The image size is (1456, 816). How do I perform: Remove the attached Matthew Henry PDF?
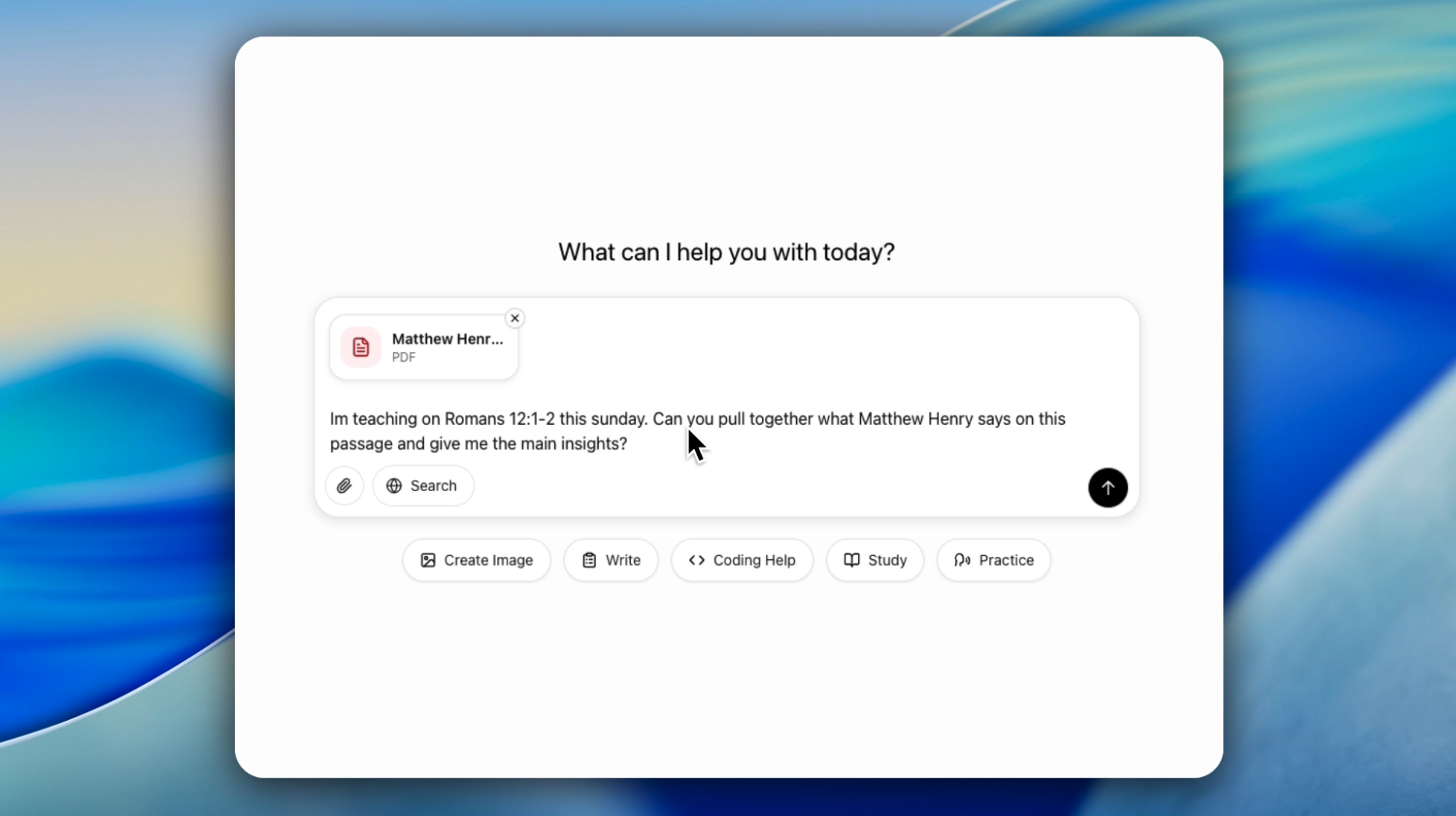(x=514, y=318)
